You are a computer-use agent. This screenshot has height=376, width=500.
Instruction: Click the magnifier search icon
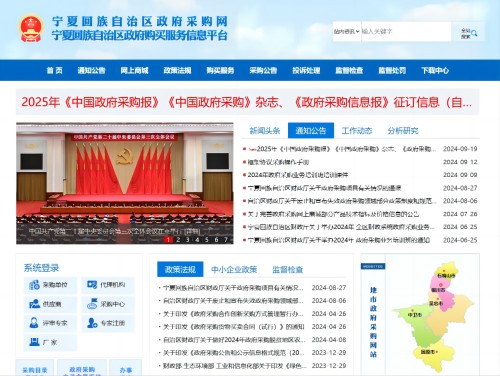[474, 33]
